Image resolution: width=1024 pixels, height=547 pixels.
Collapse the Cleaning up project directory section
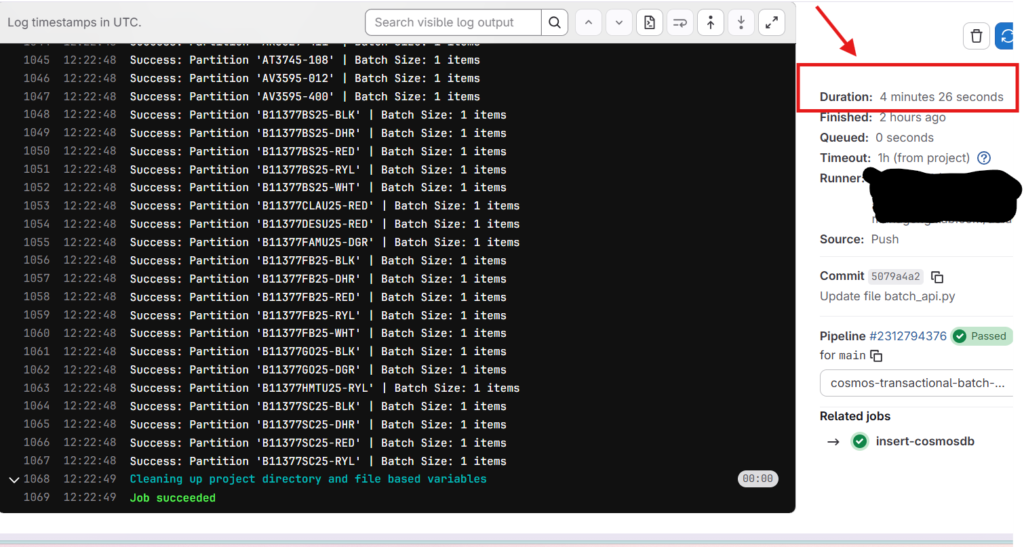[14, 480]
